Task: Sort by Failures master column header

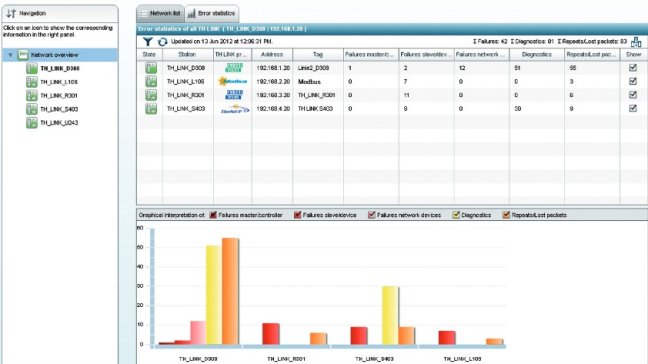Action: click(371, 55)
